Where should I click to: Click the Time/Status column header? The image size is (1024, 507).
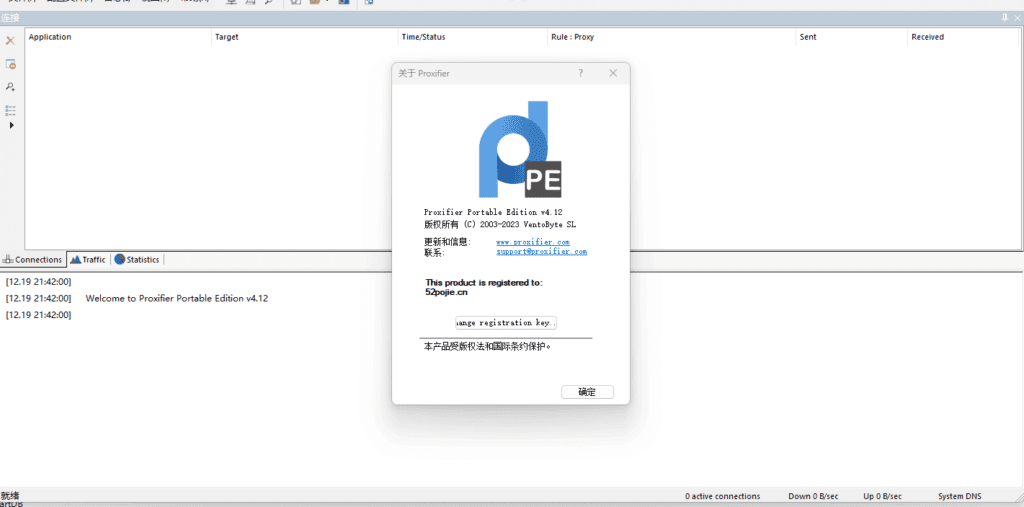(473, 37)
